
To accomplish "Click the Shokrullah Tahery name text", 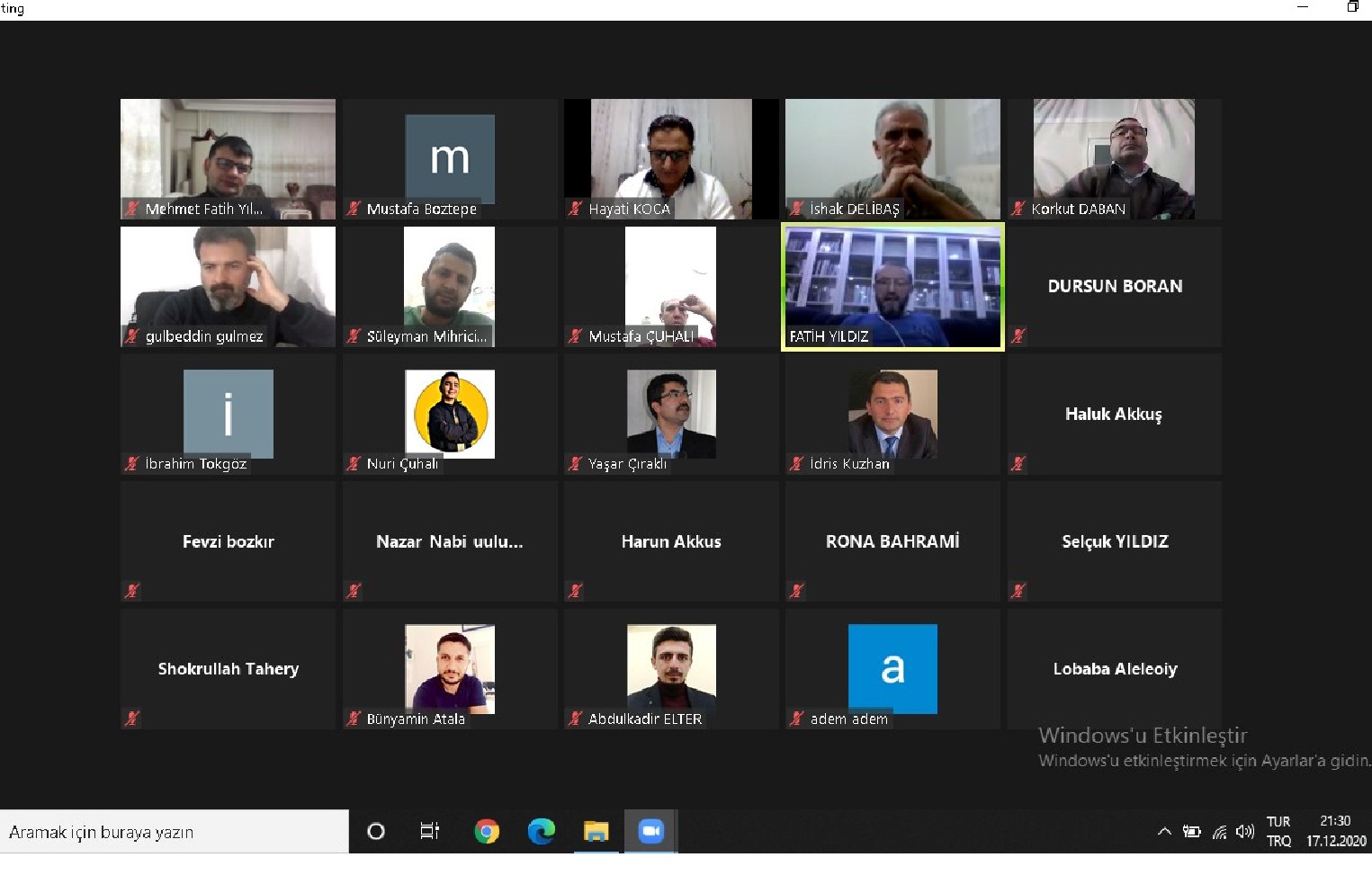I will [x=229, y=669].
